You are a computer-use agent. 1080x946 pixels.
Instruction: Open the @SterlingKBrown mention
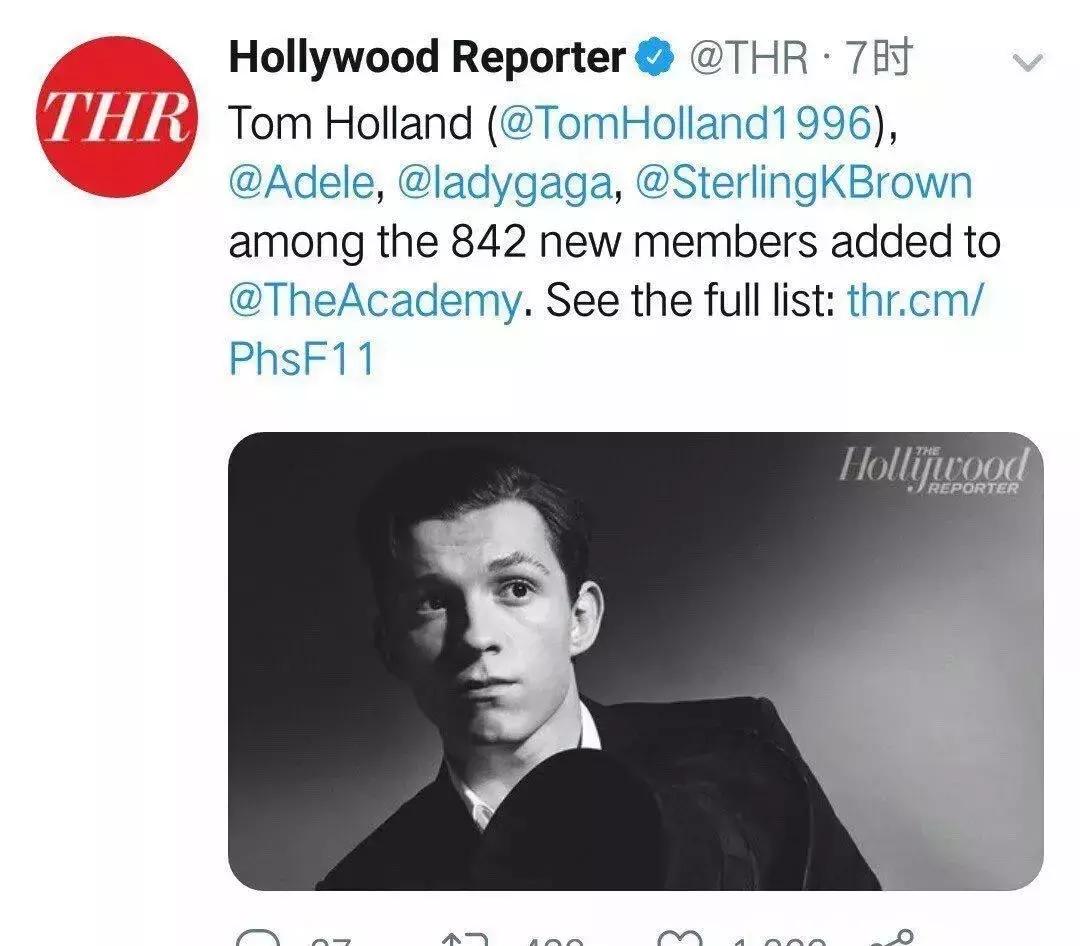(804, 183)
